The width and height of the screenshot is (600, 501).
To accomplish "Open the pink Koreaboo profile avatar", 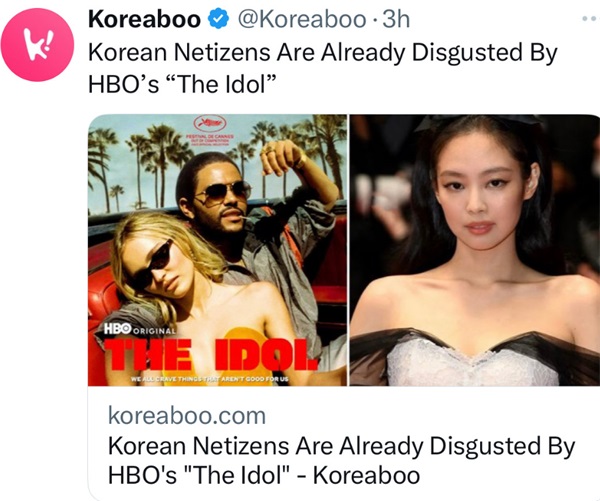I will click(37, 44).
